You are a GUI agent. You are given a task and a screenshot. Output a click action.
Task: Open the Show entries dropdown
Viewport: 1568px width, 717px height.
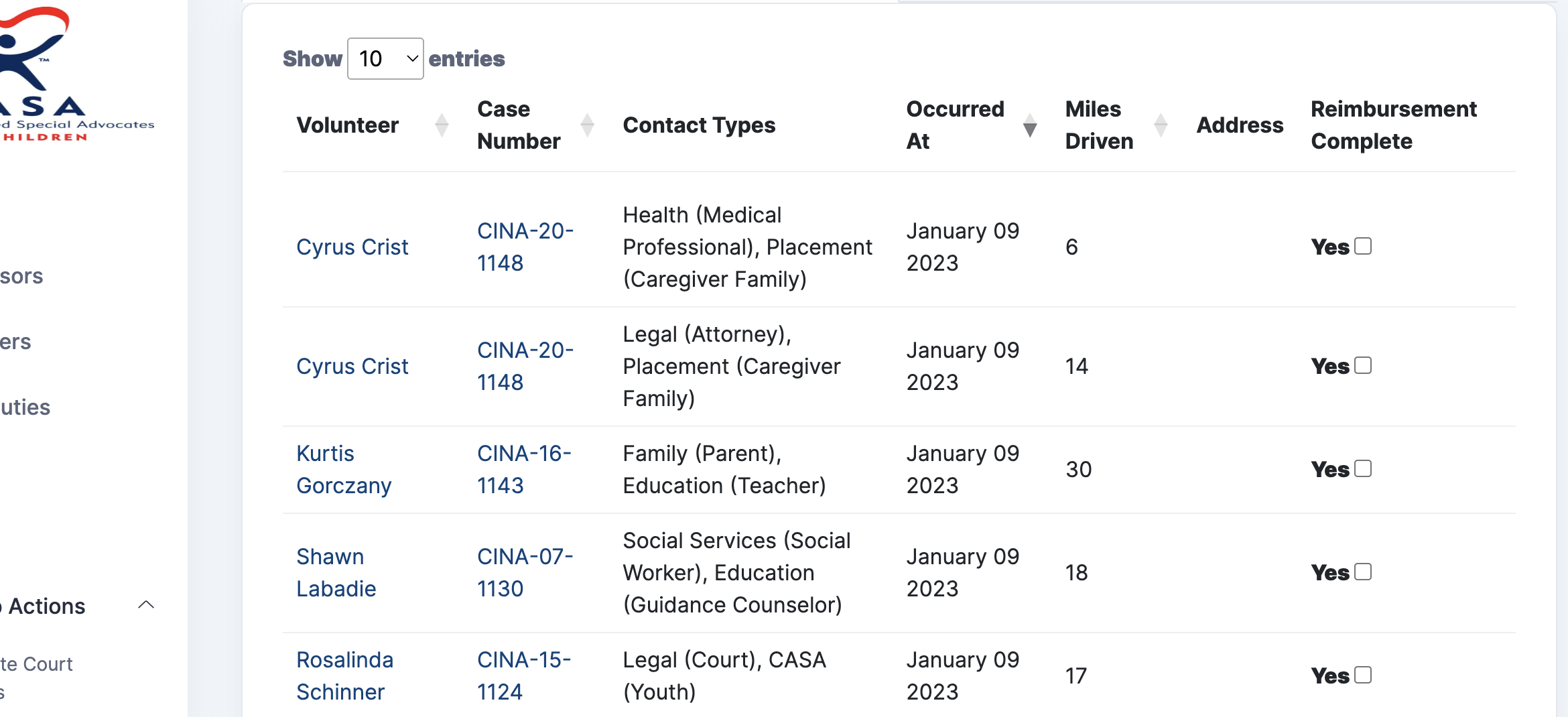(x=385, y=59)
